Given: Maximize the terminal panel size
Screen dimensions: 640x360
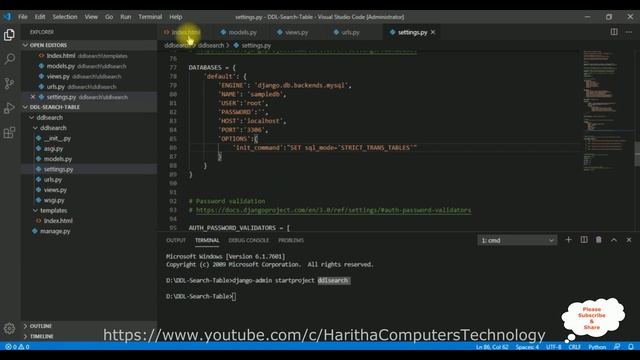Looking at the screenshot, I should pyautogui.click(x=614, y=240).
